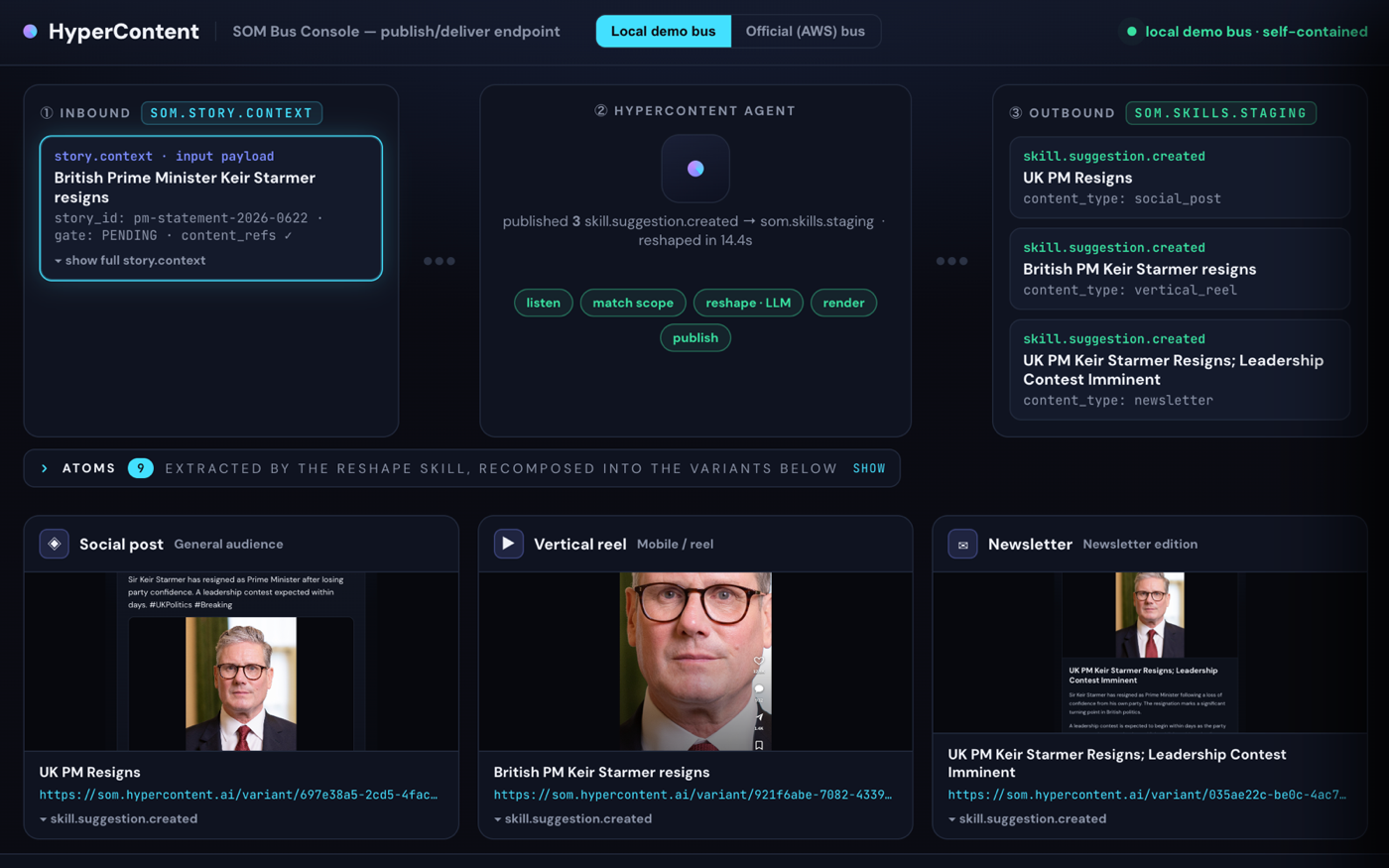Click the SOM.SKILLS.STAGING topic badge
Screen dimensions: 1389x868
click(x=1221, y=113)
